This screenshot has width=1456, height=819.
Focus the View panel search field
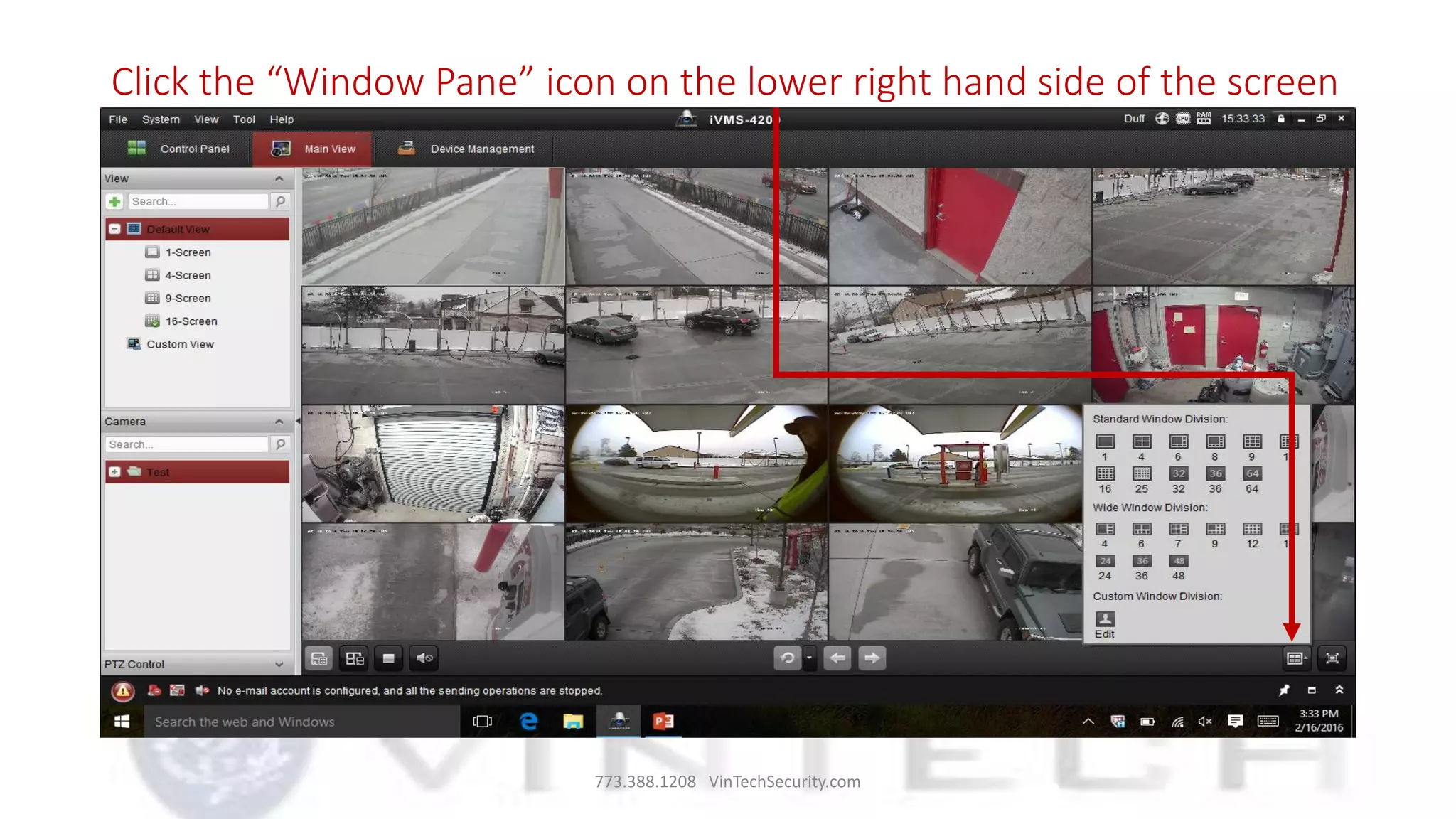pyautogui.click(x=198, y=202)
